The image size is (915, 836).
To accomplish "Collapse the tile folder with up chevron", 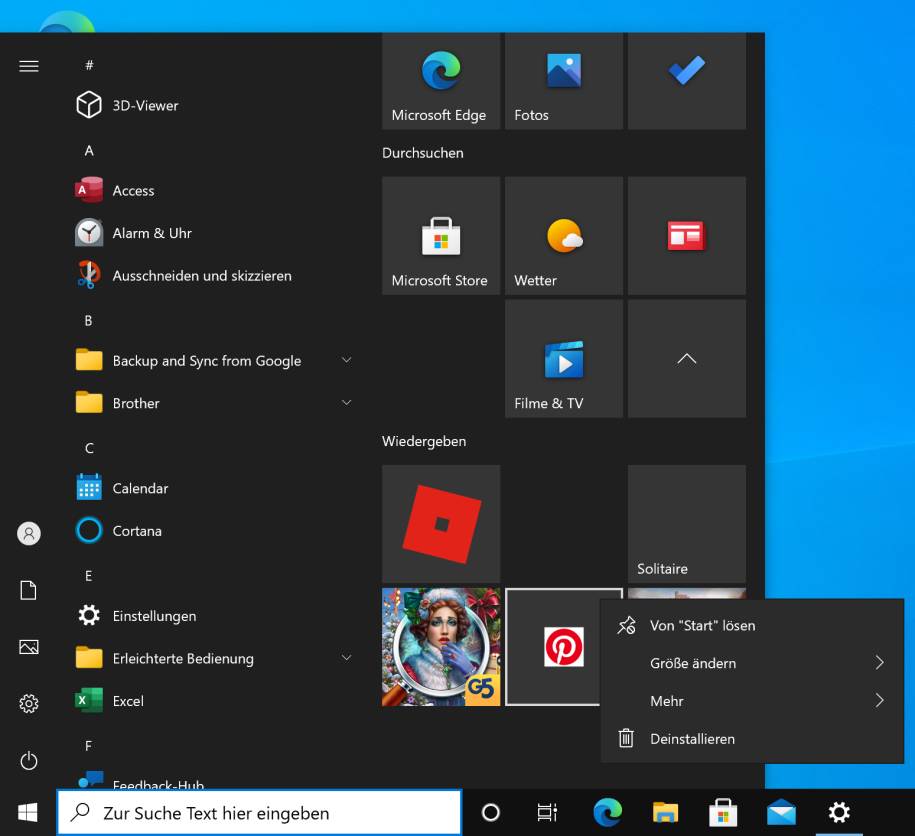I will [687, 359].
